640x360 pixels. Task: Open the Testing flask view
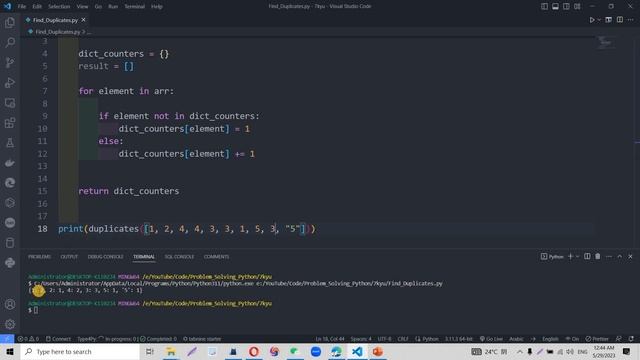[x=10, y=142]
